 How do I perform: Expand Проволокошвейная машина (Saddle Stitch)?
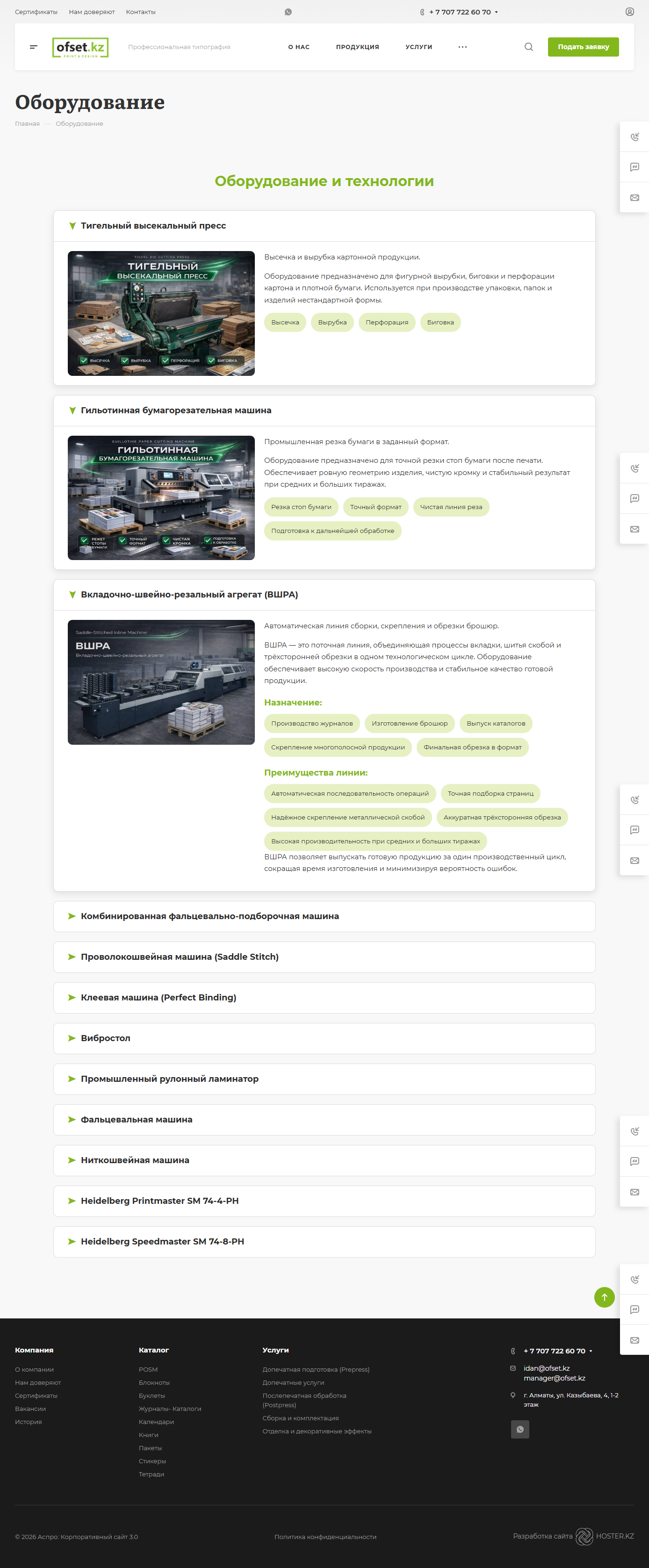click(324, 957)
